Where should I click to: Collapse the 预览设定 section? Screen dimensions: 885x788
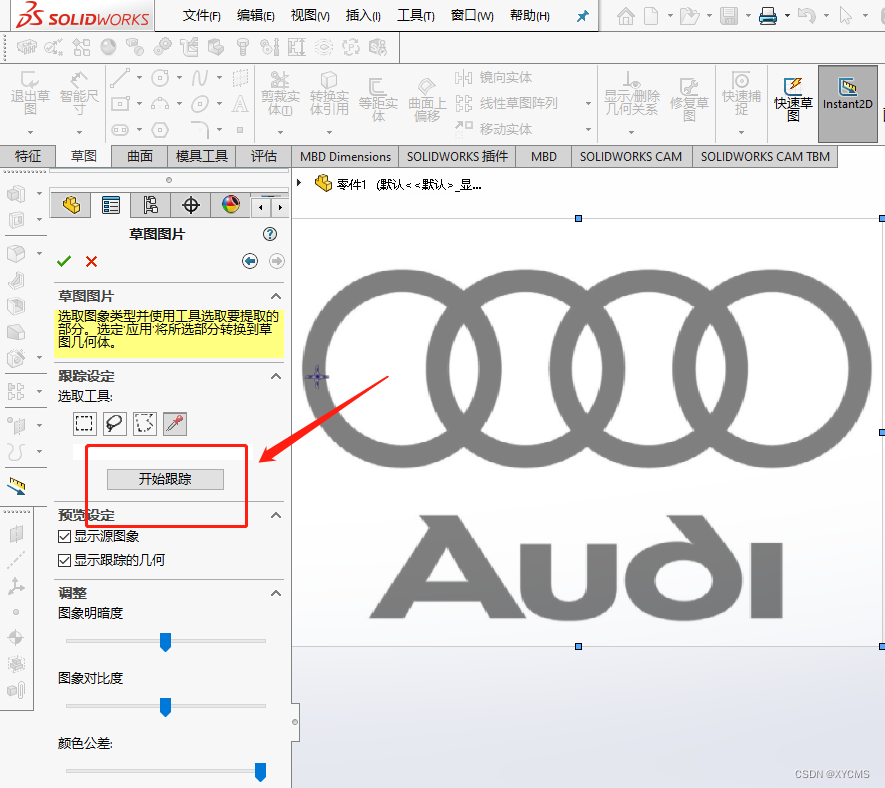pyautogui.click(x=276, y=515)
